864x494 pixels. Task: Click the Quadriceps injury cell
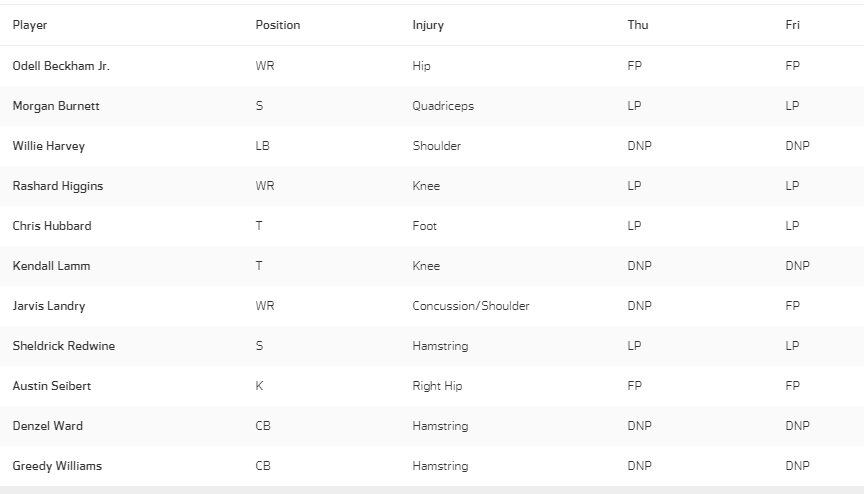[x=443, y=106]
